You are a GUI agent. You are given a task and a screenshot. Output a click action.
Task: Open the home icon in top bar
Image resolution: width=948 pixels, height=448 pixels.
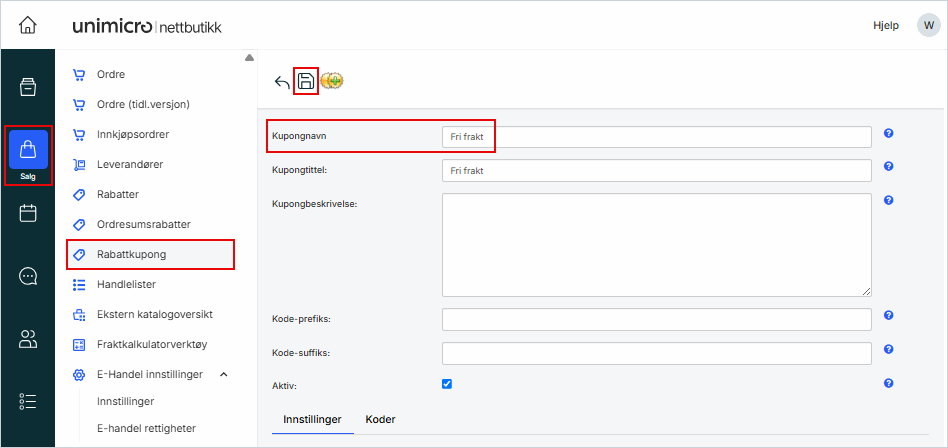[28, 25]
